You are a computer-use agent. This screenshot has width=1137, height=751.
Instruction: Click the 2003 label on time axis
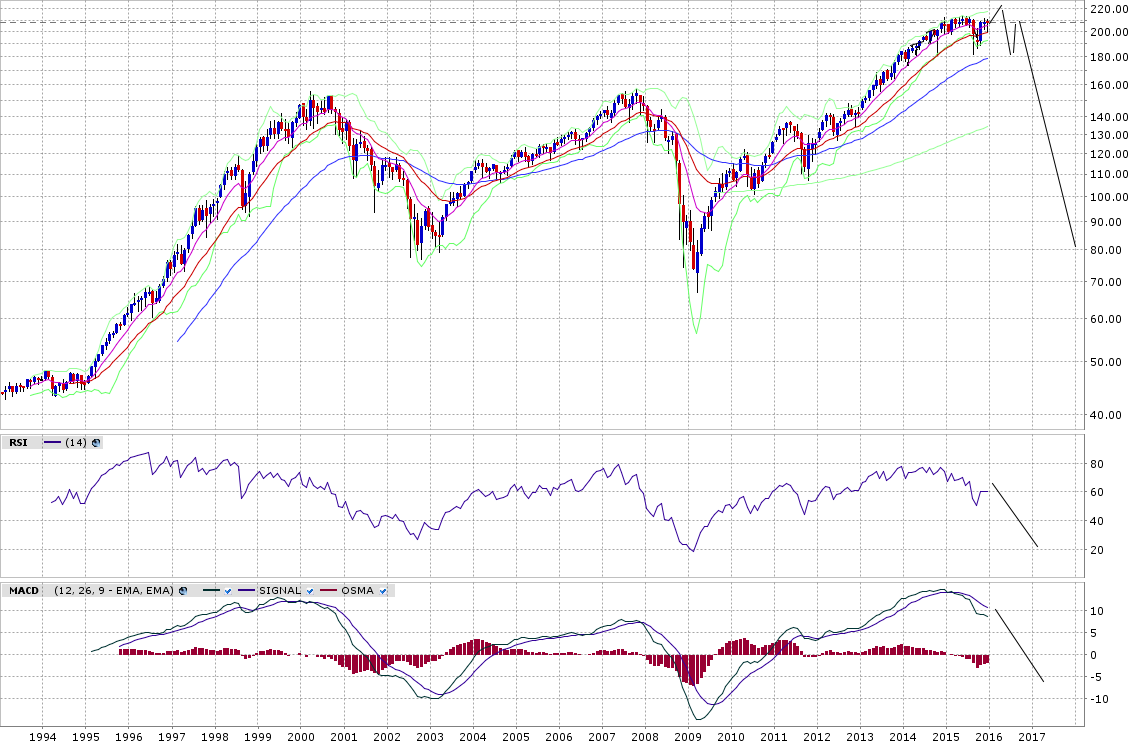[x=430, y=737]
